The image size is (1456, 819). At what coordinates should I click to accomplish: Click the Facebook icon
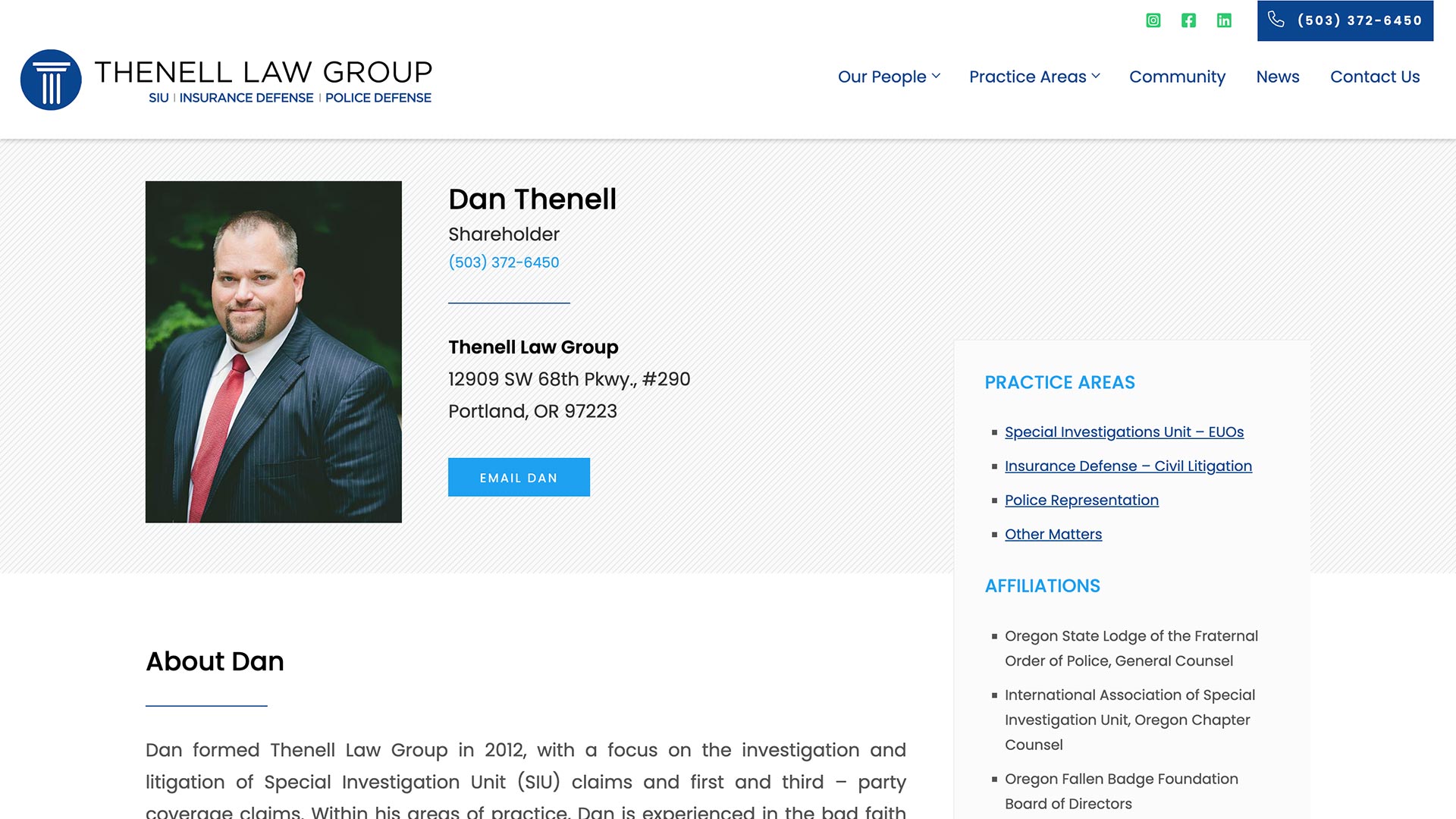pyautogui.click(x=1188, y=20)
